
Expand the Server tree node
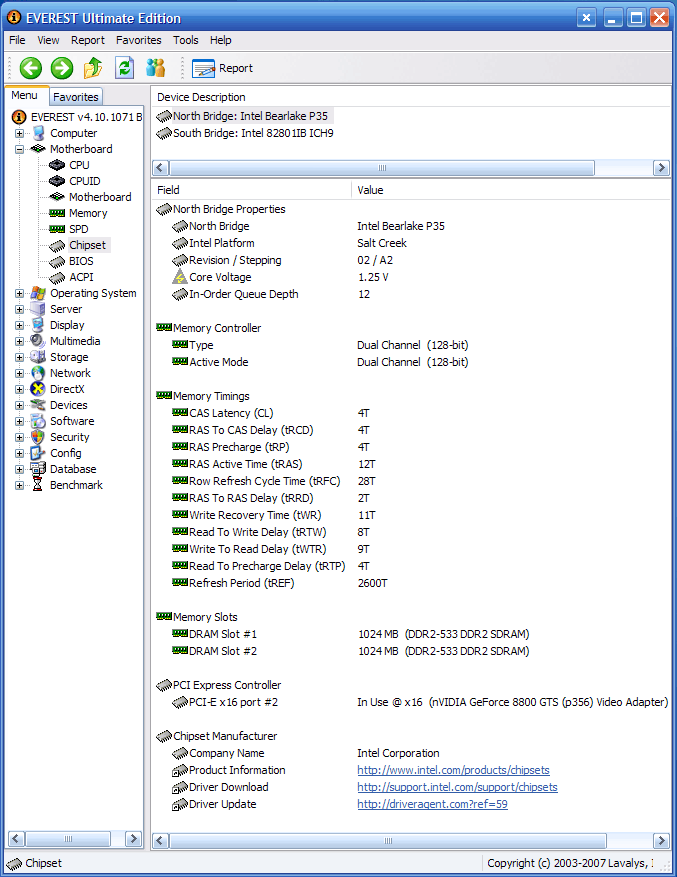click(20, 309)
